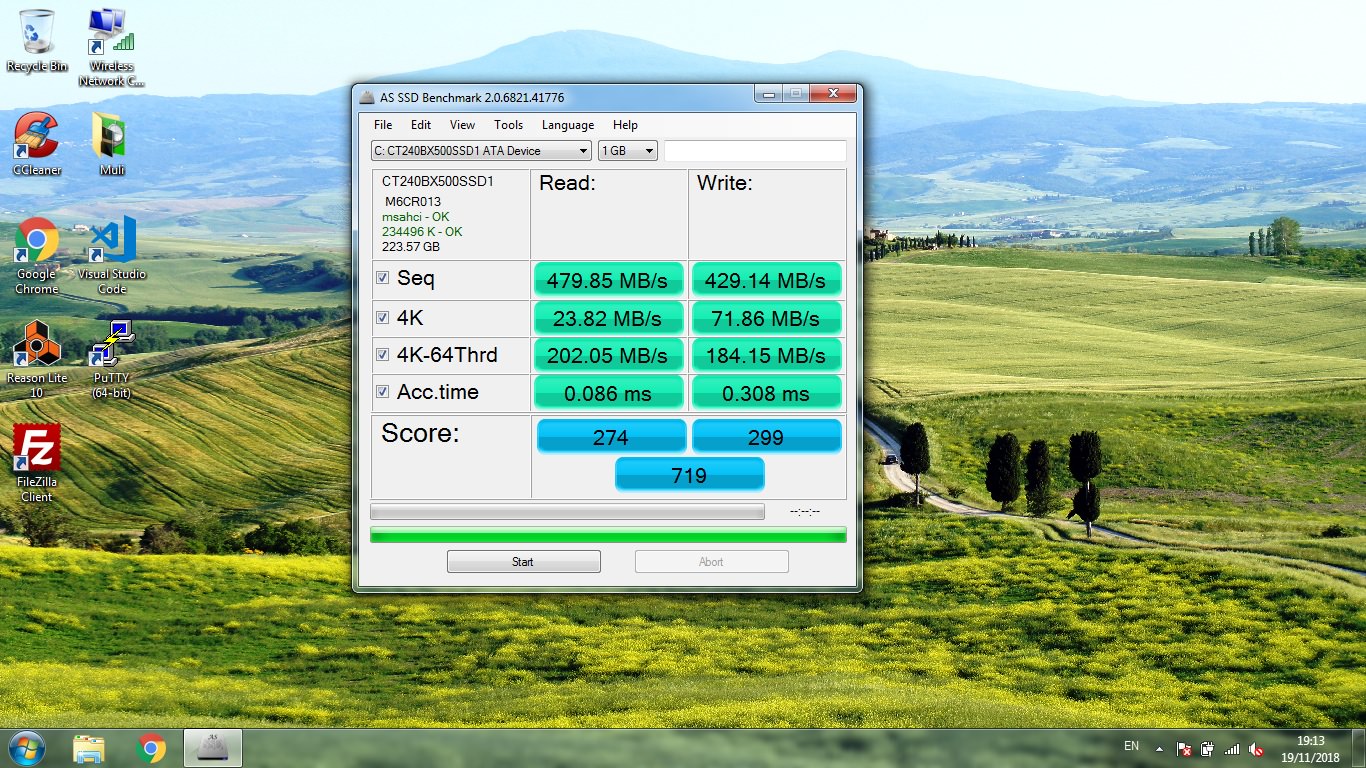Image resolution: width=1366 pixels, height=768 pixels.
Task: Click the 234496 K - OK alignment status
Action: [x=422, y=232]
